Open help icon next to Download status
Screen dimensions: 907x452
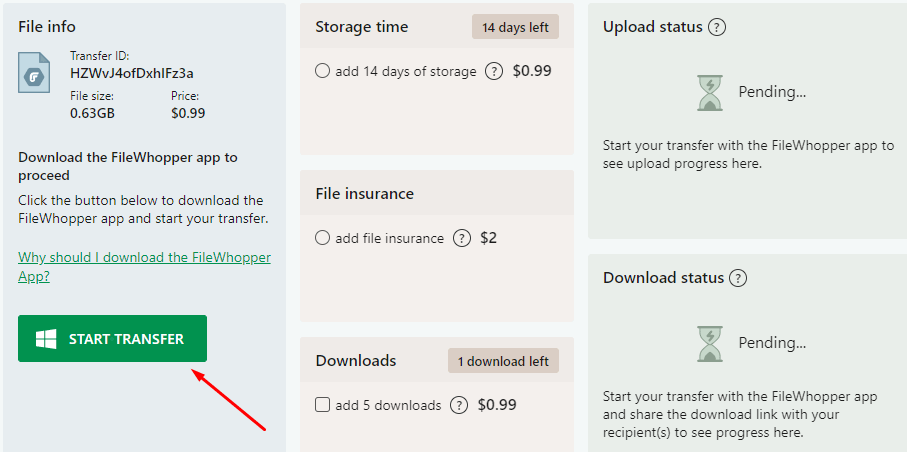click(x=738, y=278)
